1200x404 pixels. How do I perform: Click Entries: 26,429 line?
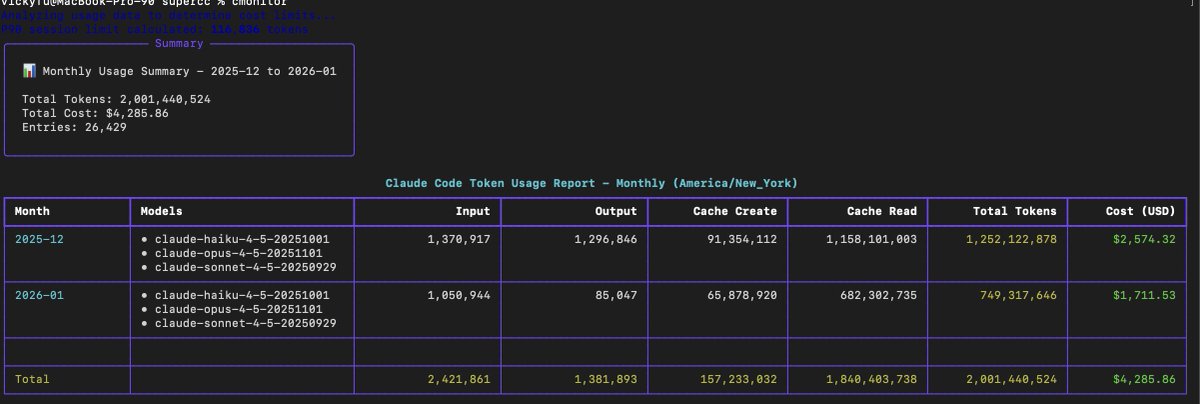(74, 127)
